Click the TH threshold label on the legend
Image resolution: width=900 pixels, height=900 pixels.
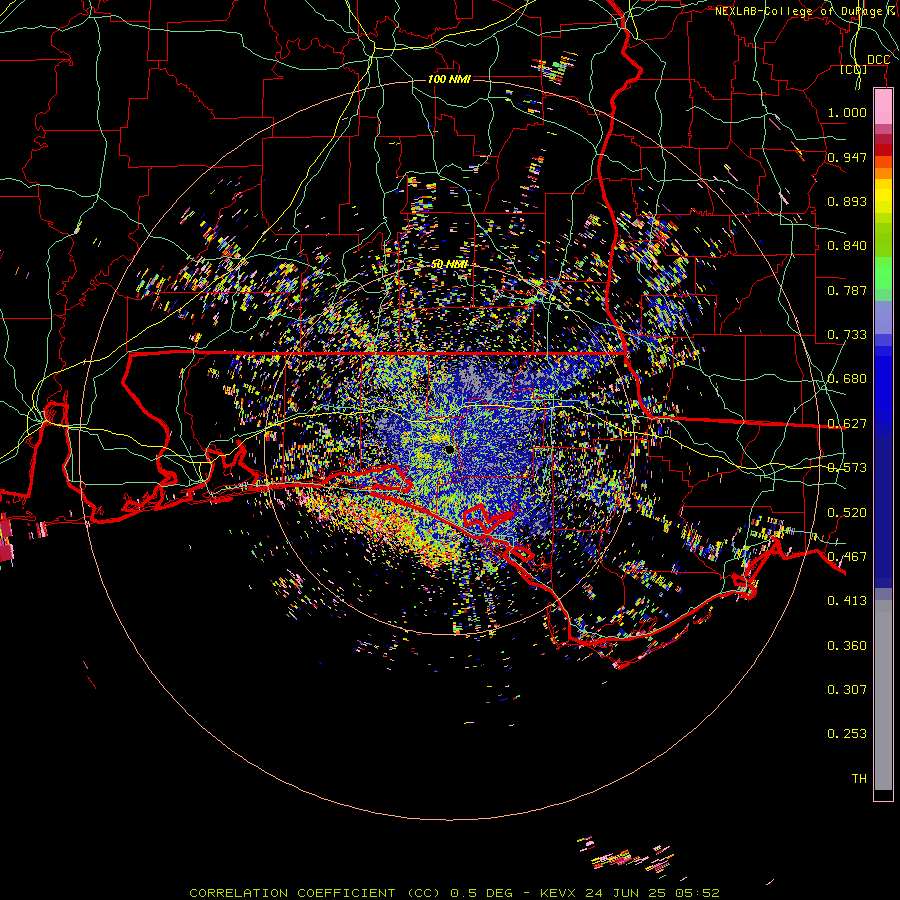coord(859,778)
